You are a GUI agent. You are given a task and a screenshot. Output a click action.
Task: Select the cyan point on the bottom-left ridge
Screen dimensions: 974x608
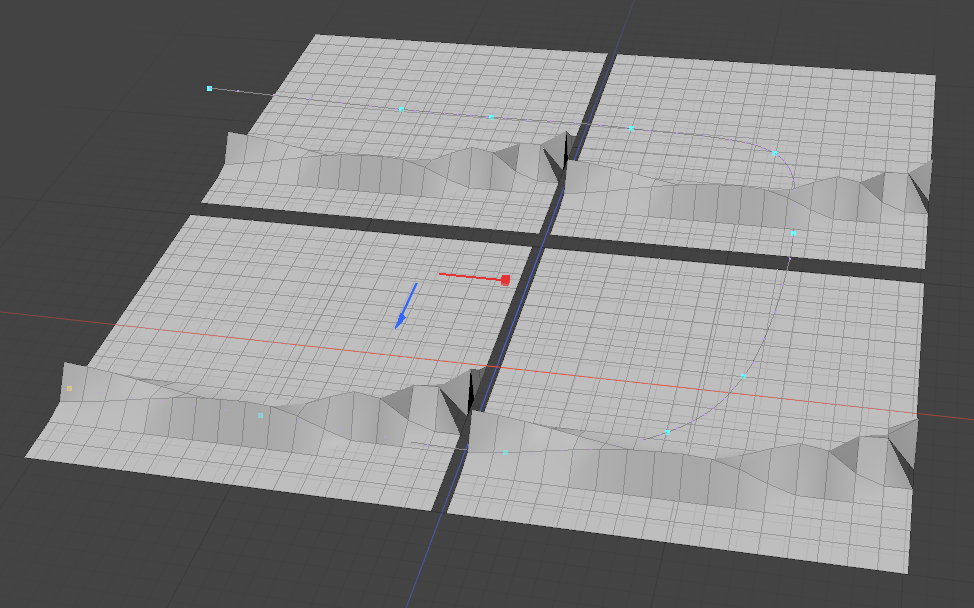click(x=260, y=414)
